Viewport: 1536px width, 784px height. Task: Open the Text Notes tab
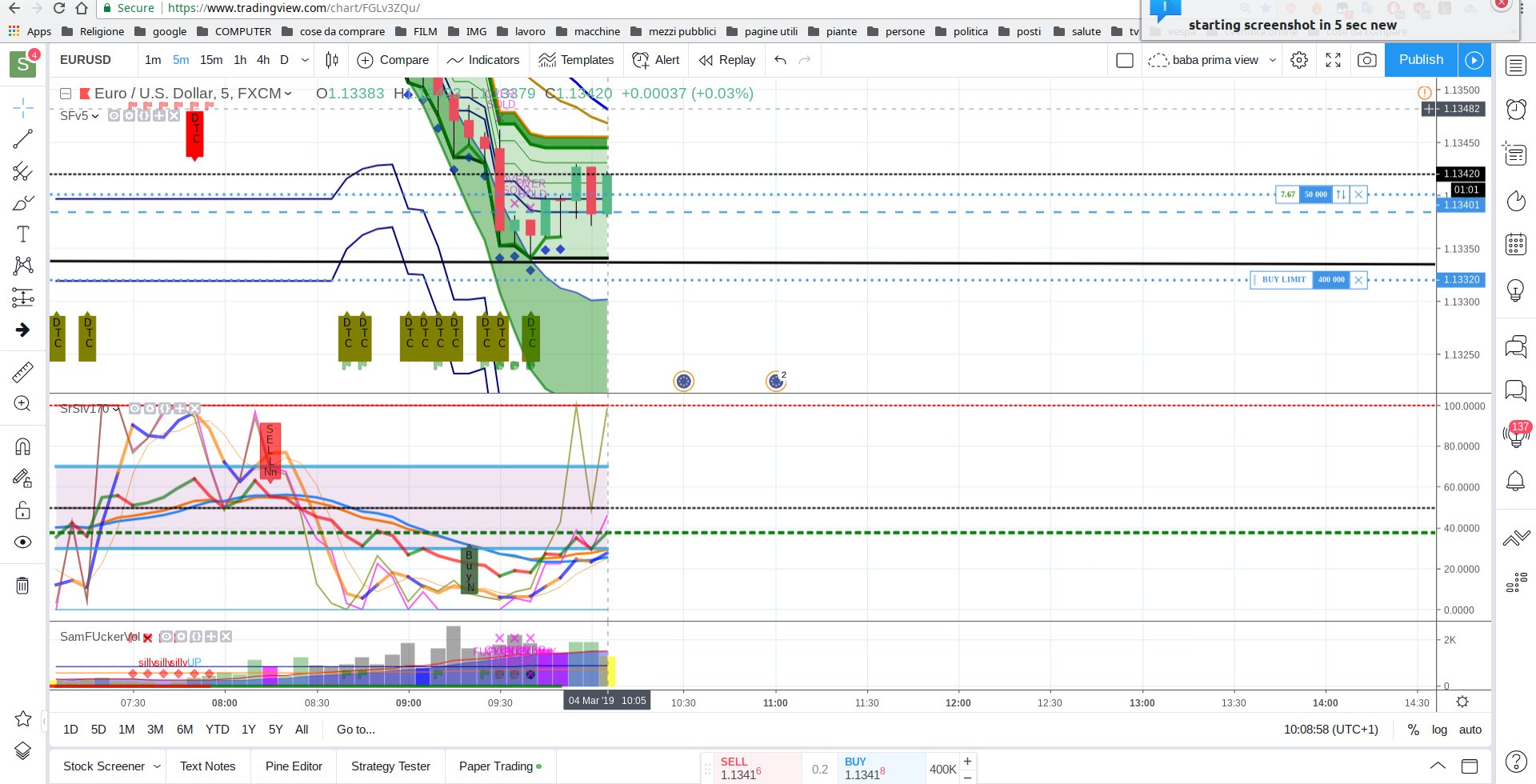pyautogui.click(x=208, y=766)
